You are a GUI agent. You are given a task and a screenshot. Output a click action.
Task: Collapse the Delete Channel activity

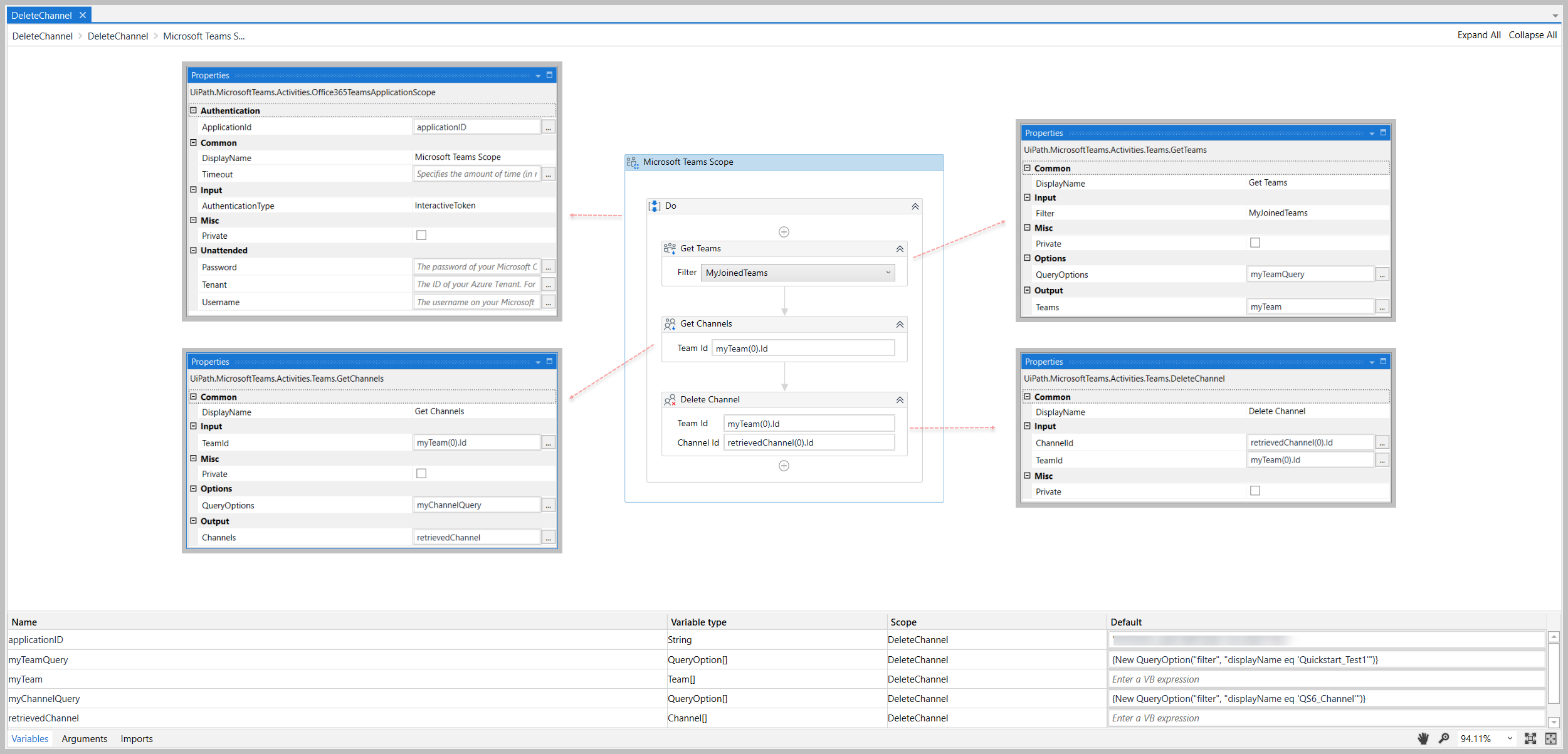pos(900,400)
